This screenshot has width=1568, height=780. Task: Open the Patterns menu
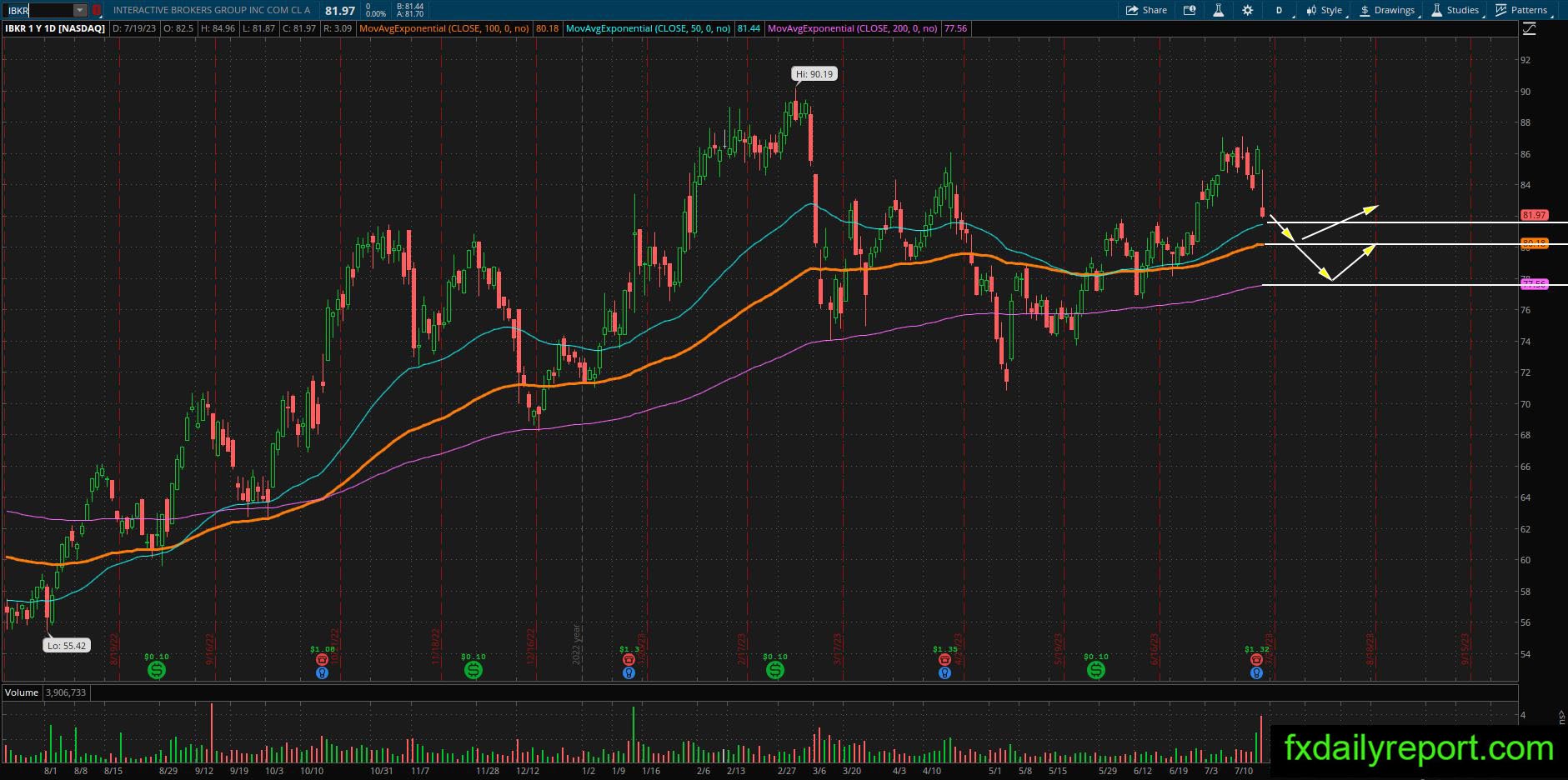coord(1521,10)
